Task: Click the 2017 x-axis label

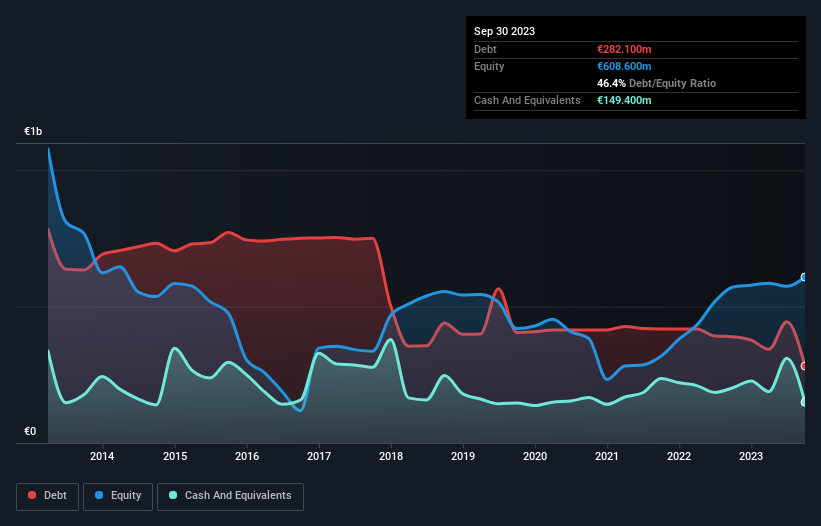Action: point(319,456)
